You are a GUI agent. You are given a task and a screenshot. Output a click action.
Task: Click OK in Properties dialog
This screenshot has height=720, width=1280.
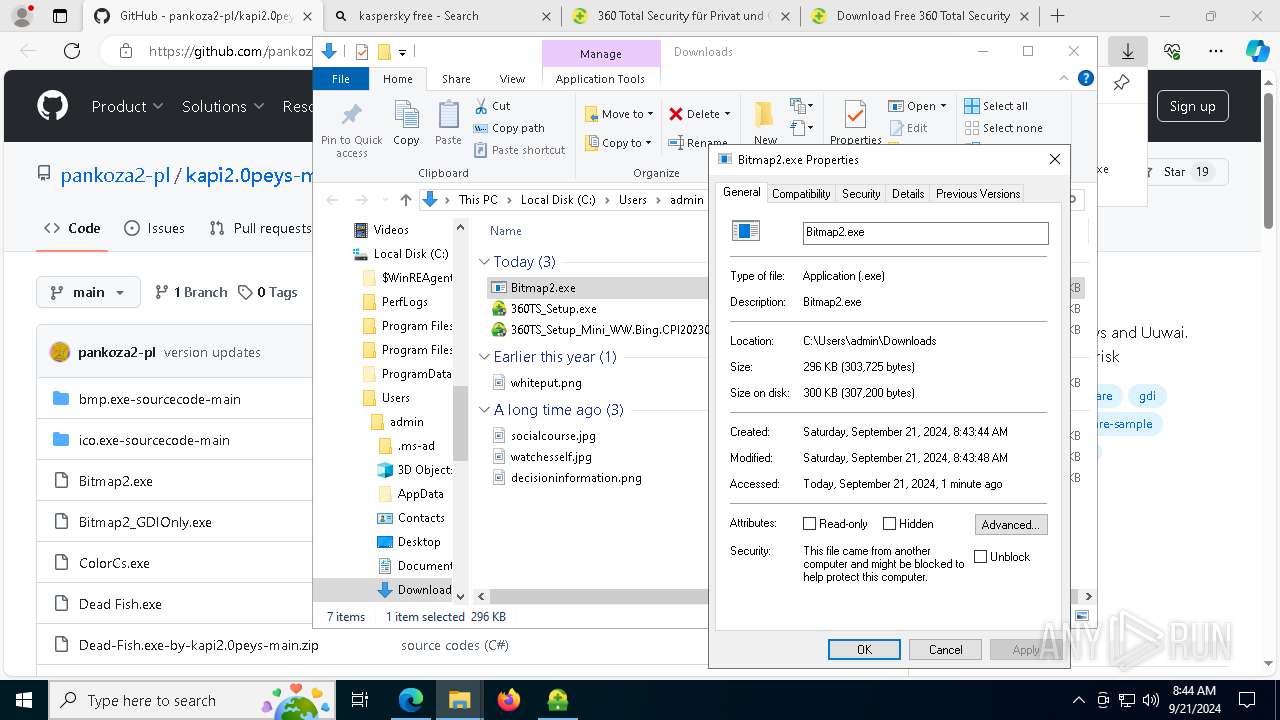pos(864,650)
